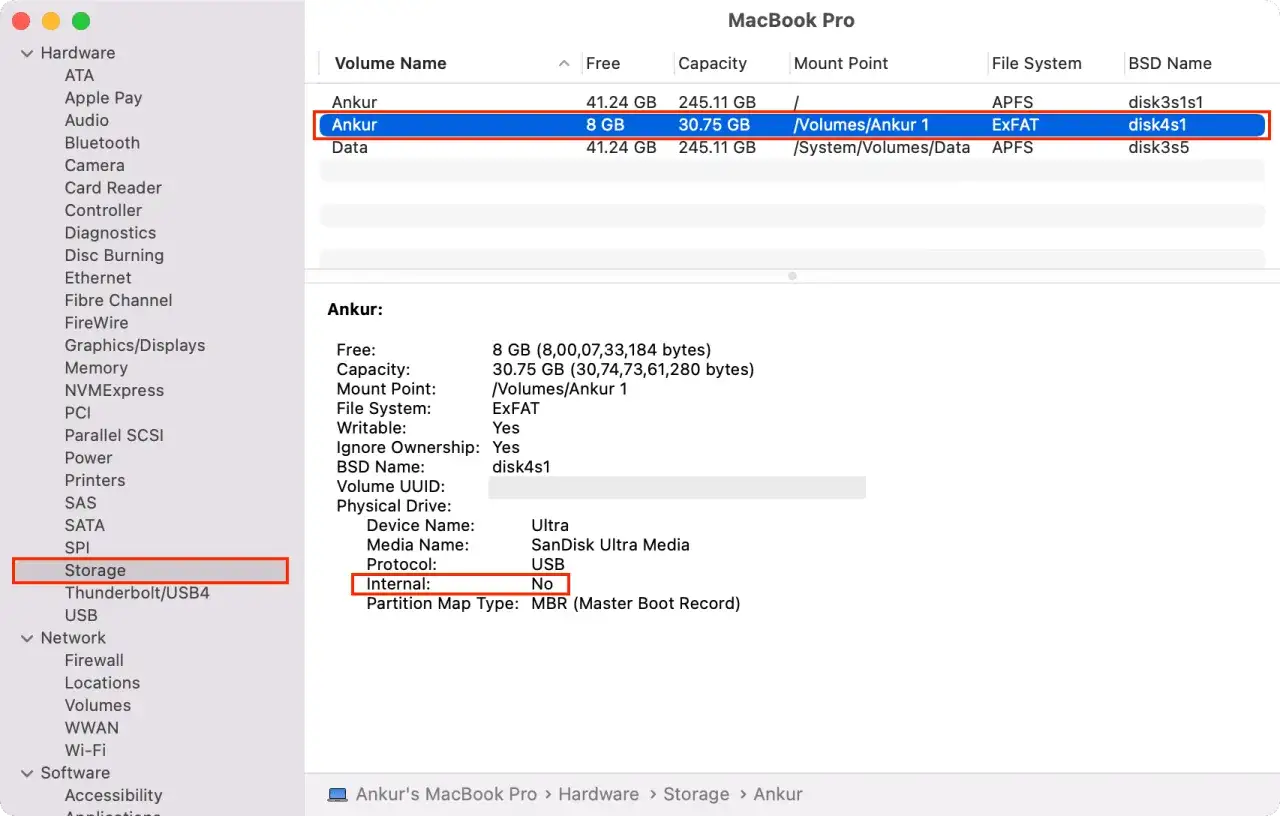The width and height of the screenshot is (1280, 816).
Task: Click the laptop icon in path bar
Action: tap(338, 794)
